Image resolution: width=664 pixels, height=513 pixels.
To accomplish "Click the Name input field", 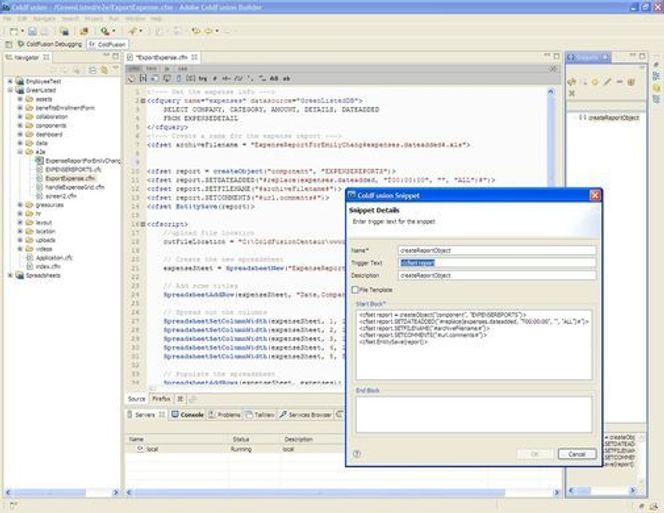I will coord(497,250).
